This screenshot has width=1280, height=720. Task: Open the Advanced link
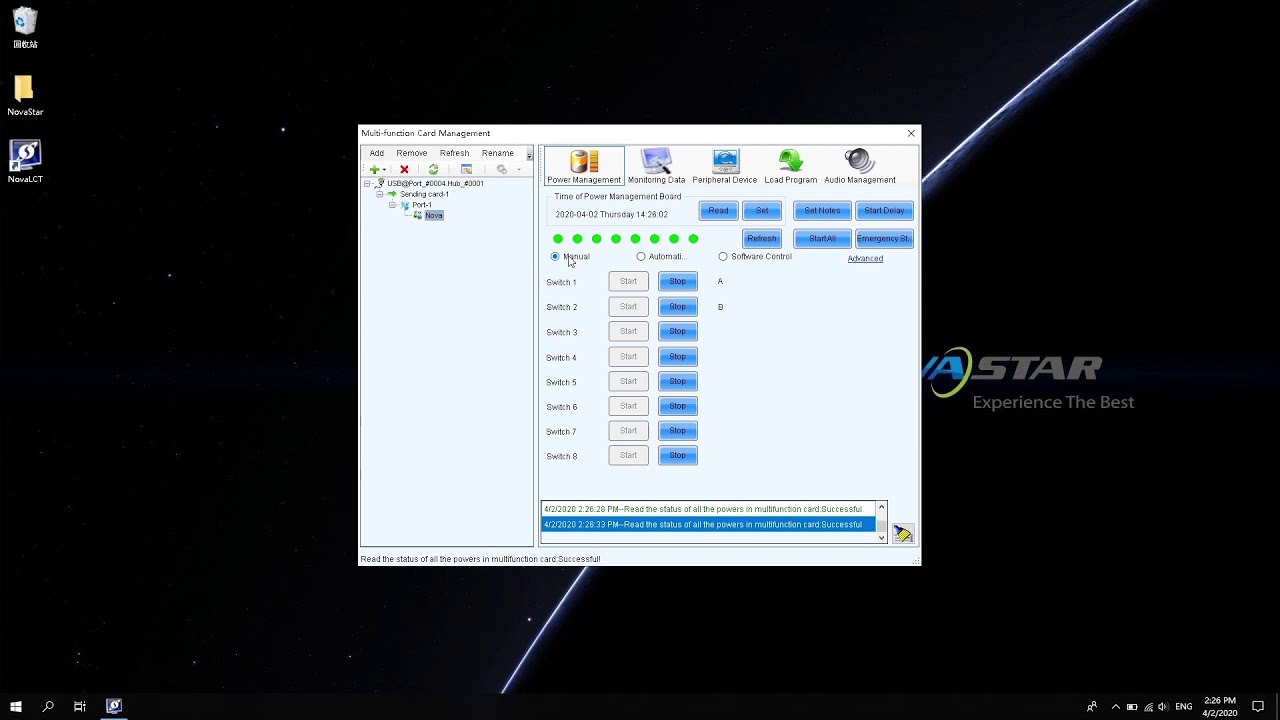(865, 259)
